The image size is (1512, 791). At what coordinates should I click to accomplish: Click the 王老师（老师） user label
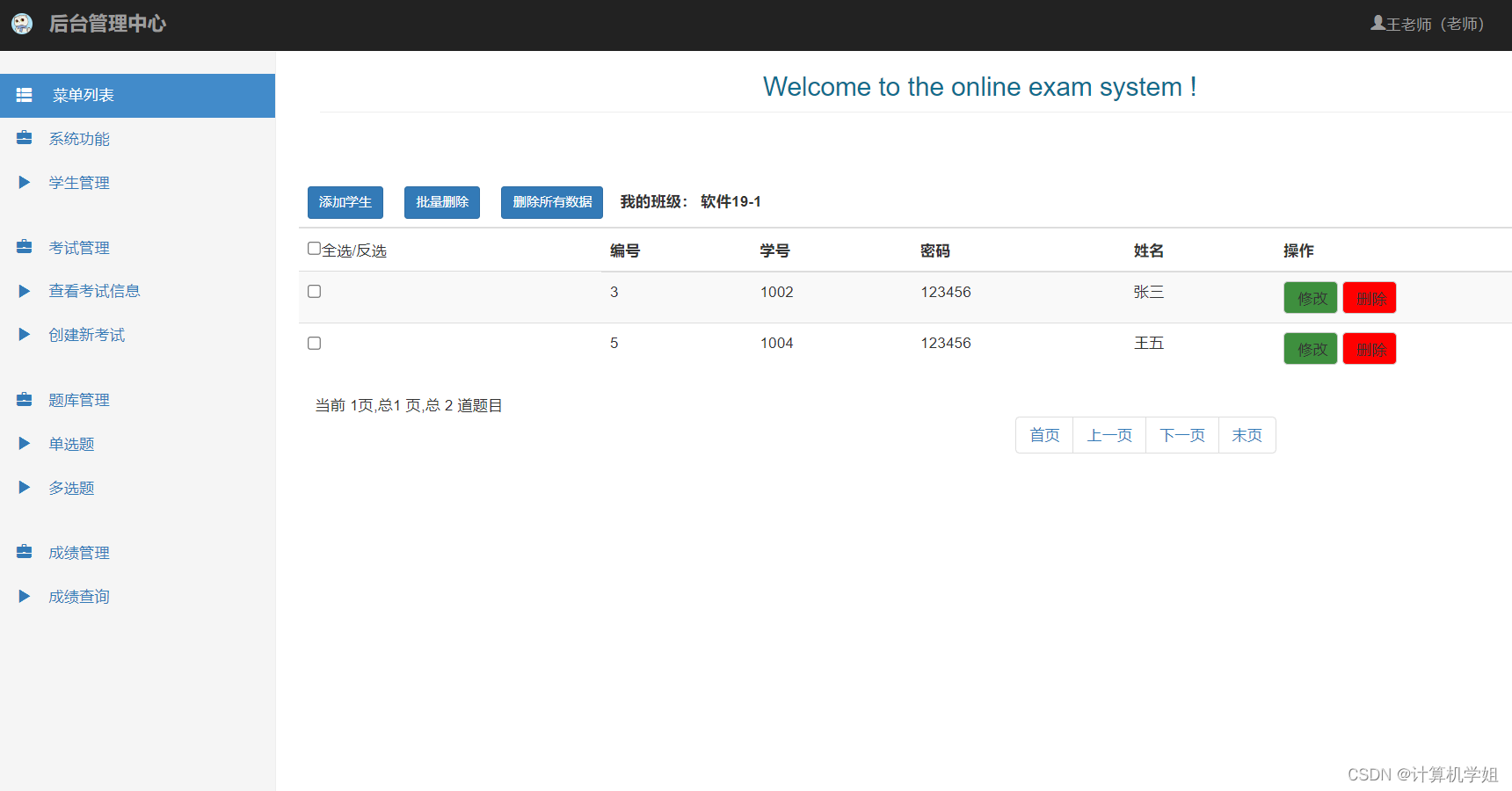[x=1436, y=24]
